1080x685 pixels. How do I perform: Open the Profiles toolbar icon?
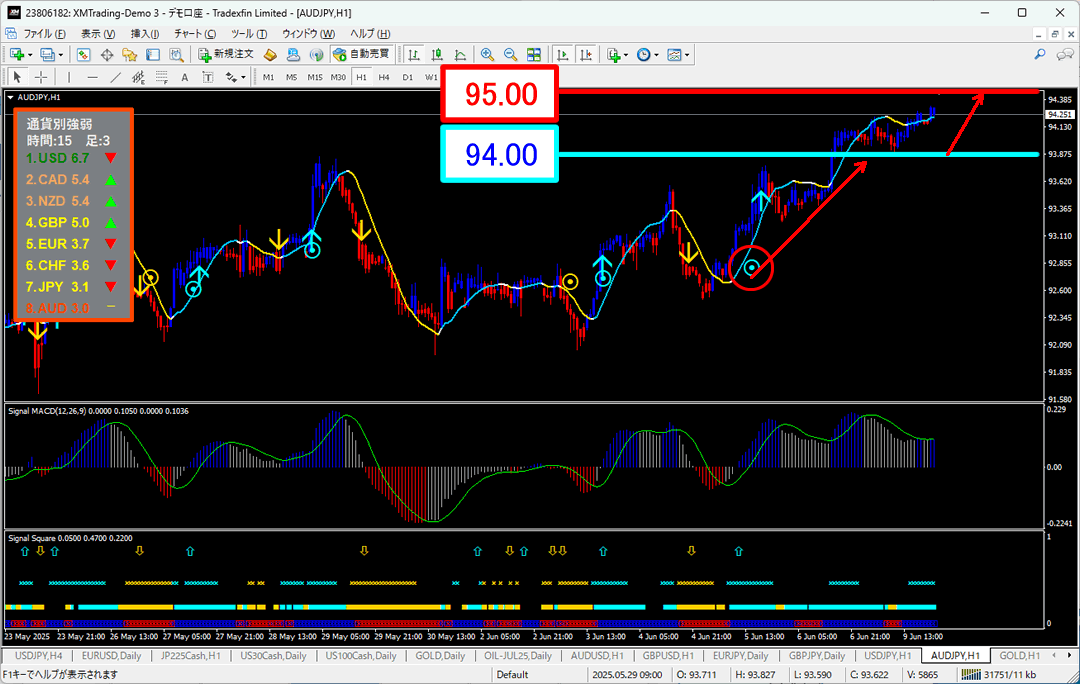47,54
